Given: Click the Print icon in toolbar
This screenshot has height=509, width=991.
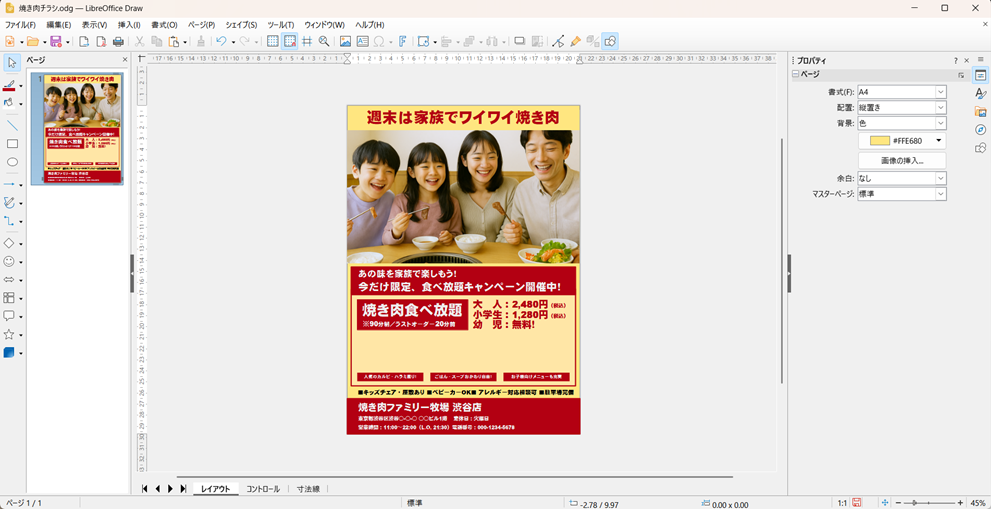Looking at the screenshot, I should (118, 42).
